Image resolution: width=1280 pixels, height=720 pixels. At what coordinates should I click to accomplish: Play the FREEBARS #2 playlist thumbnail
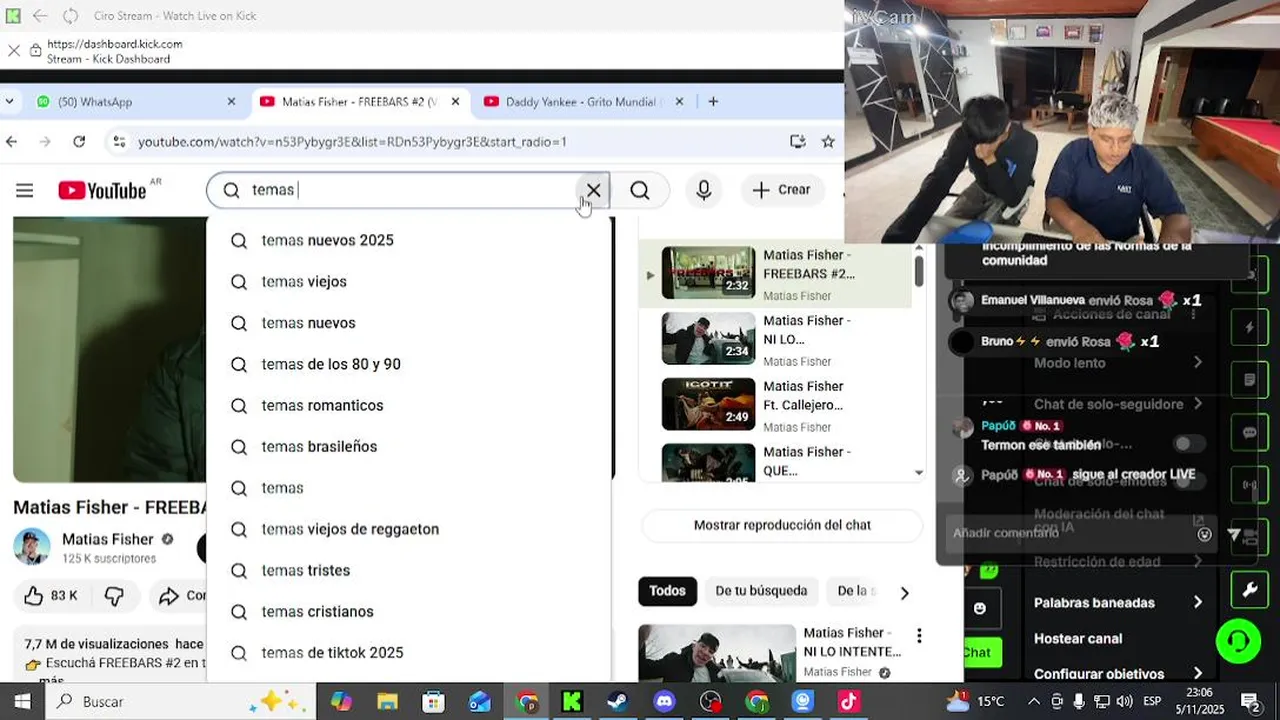(x=708, y=272)
